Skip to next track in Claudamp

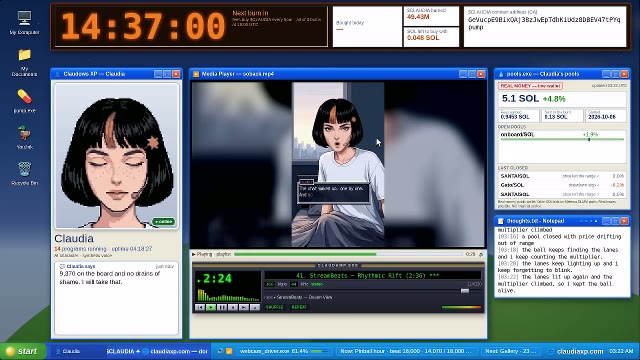click(x=244, y=307)
